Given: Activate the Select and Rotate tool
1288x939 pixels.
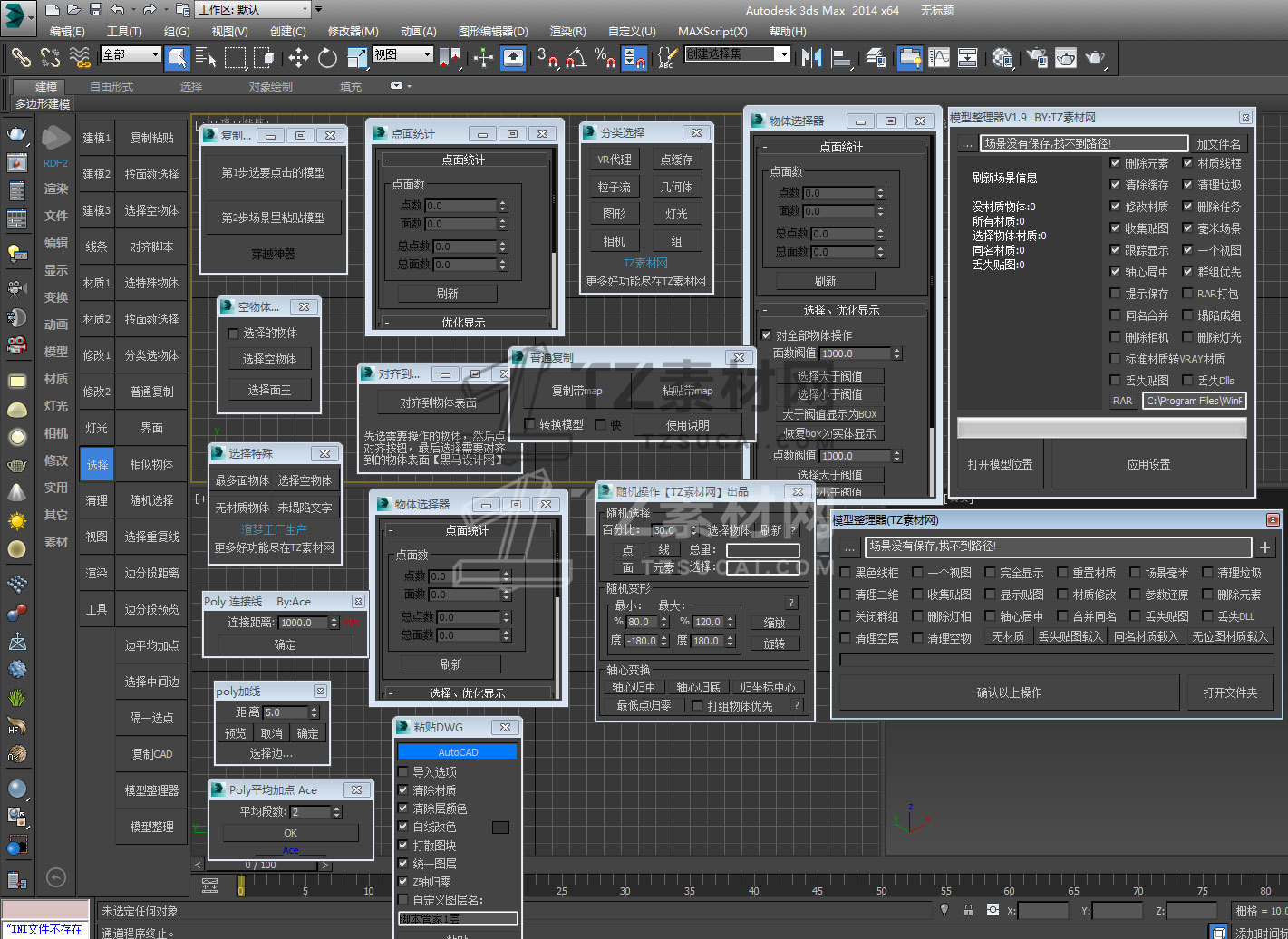Looking at the screenshot, I should 327,58.
